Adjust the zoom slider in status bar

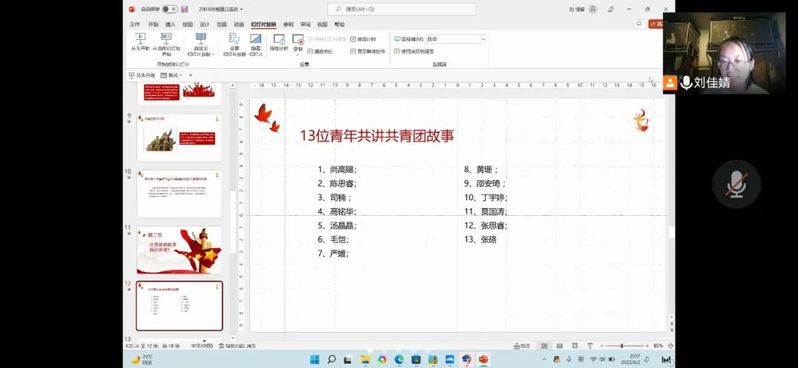(x=621, y=346)
